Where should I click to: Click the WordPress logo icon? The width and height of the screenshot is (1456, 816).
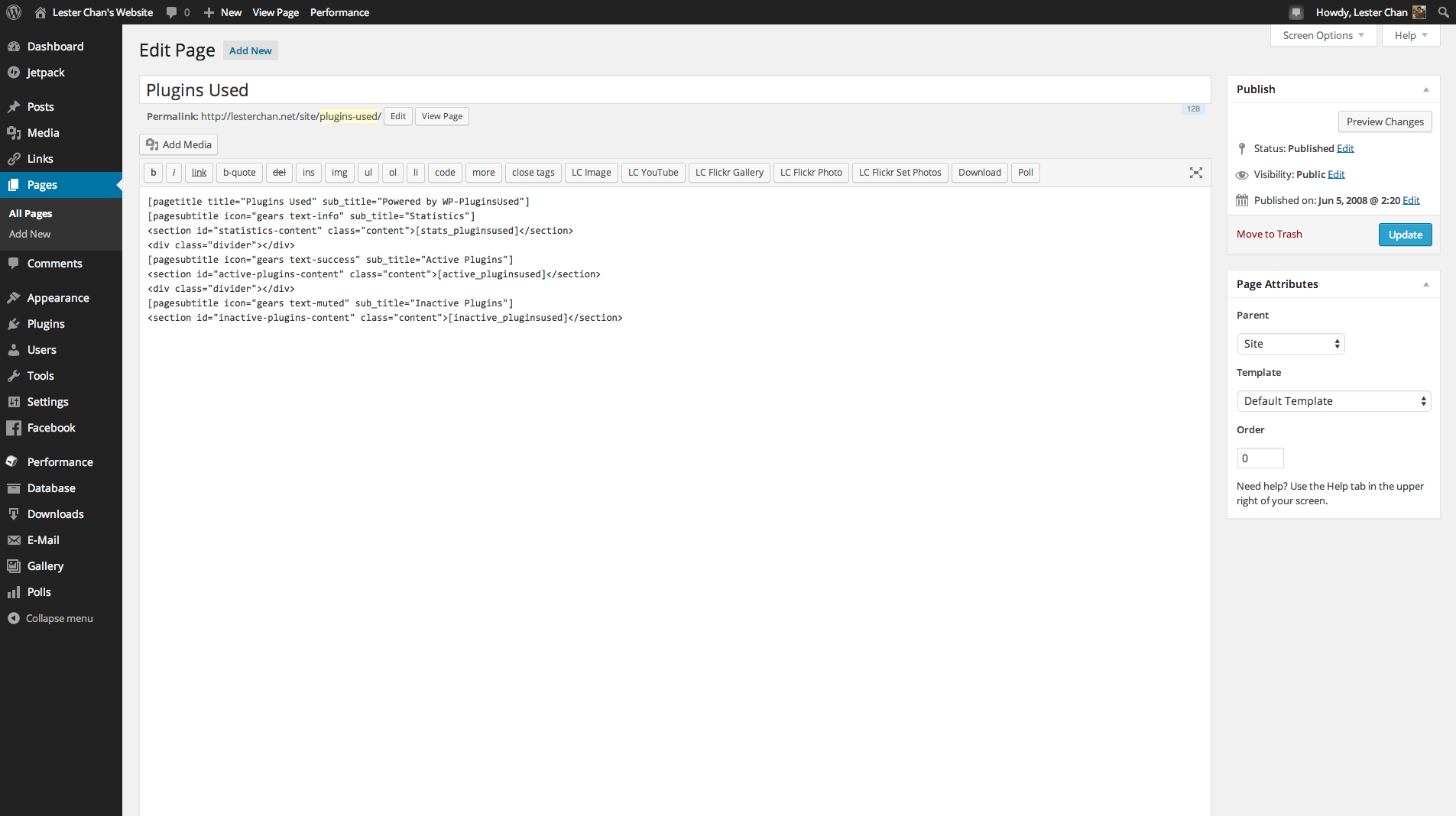tap(14, 12)
